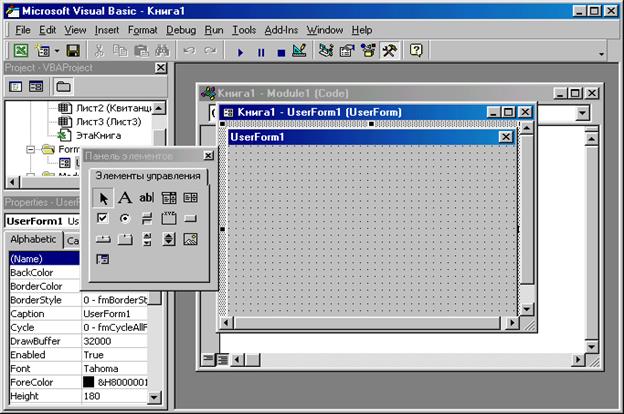624x414 pixels.
Task: Select the ScrollBar control tool
Action: pyautogui.click(x=147, y=239)
